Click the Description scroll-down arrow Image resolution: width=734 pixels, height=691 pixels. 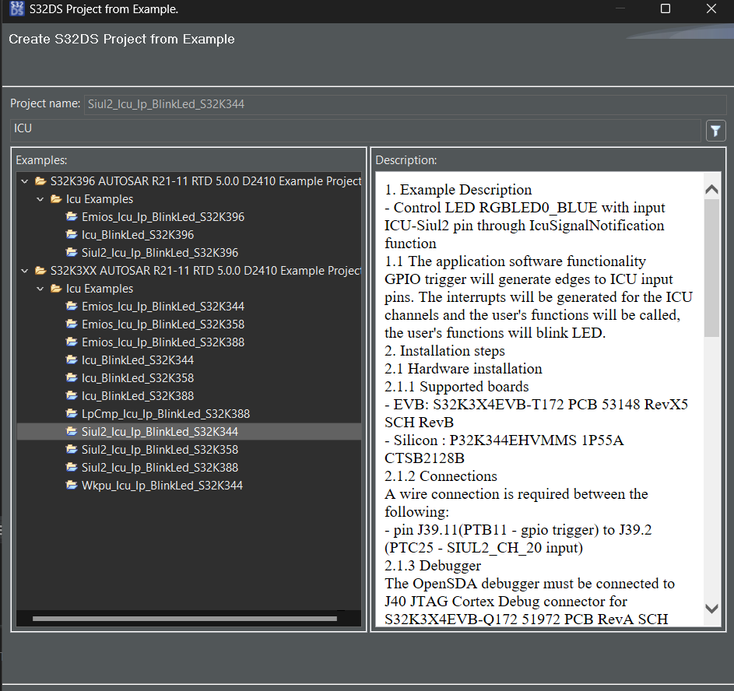pyautogui.click(x=712, y=609)
